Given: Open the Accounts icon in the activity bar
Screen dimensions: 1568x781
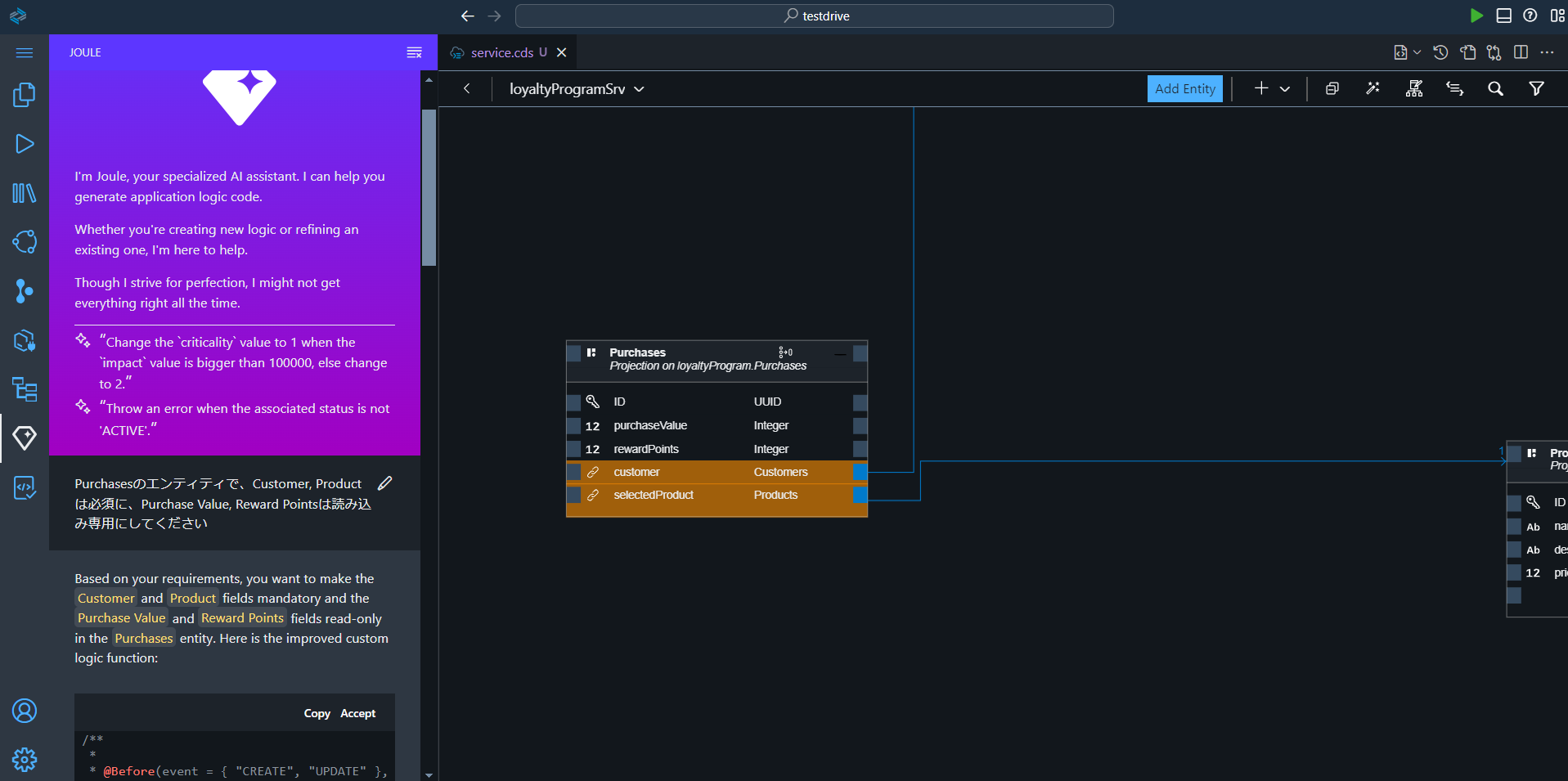Looking at the screenshot, I should tap(25, 711).
